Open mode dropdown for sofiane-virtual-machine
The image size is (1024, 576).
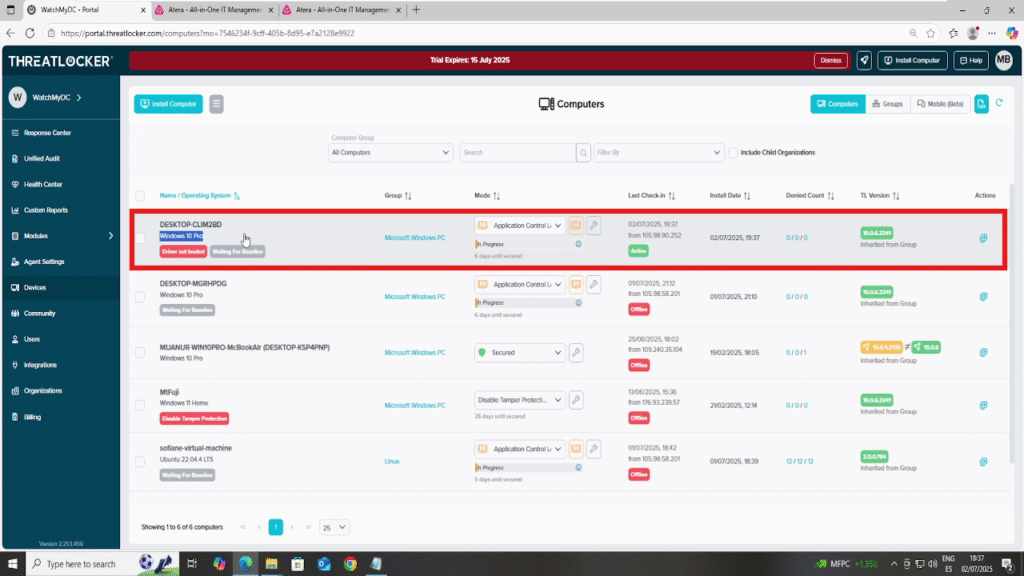[x=520, y=449]
